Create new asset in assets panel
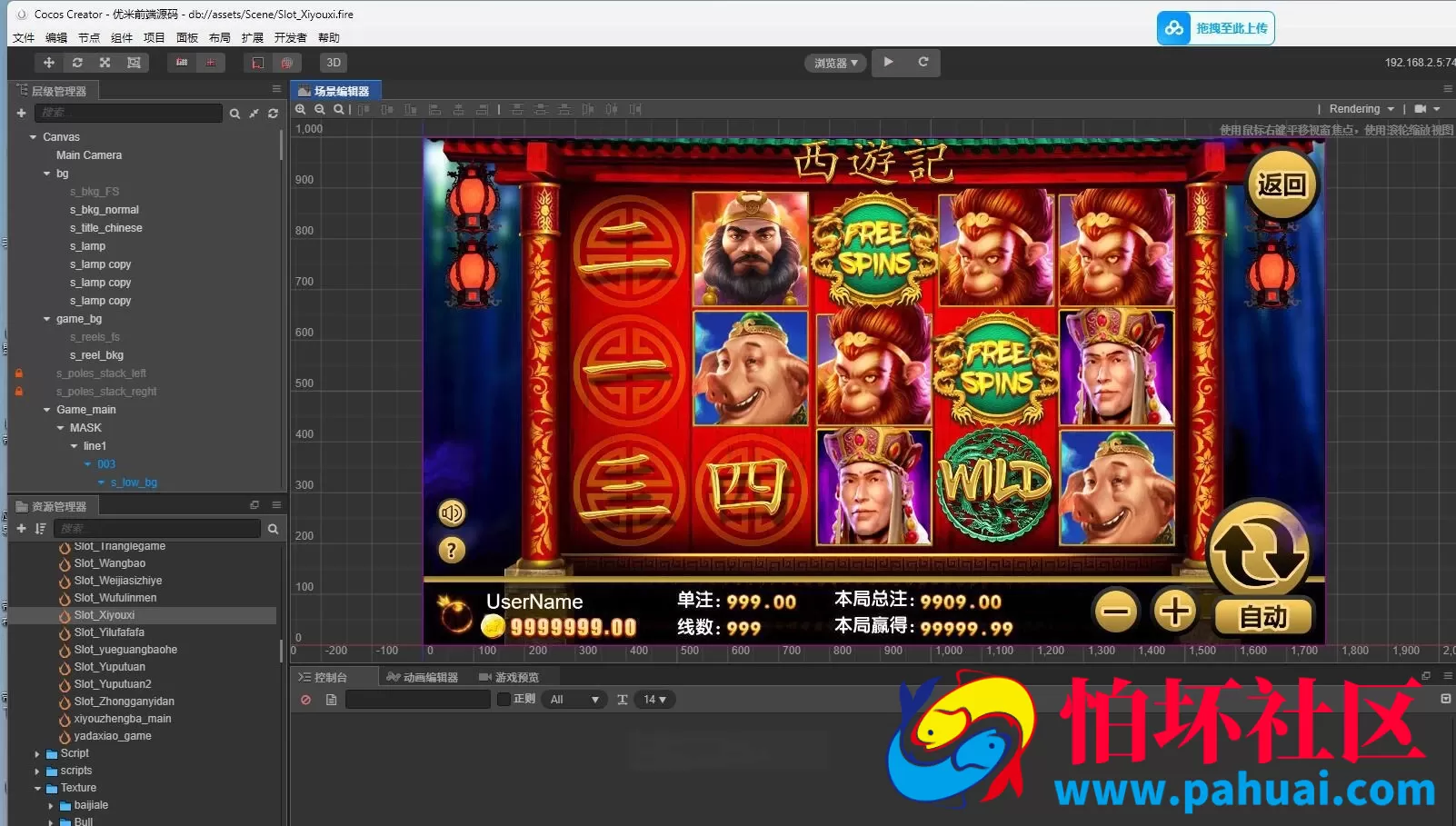The height and width of the screenshot is (826, 1456). coord(21,528)
